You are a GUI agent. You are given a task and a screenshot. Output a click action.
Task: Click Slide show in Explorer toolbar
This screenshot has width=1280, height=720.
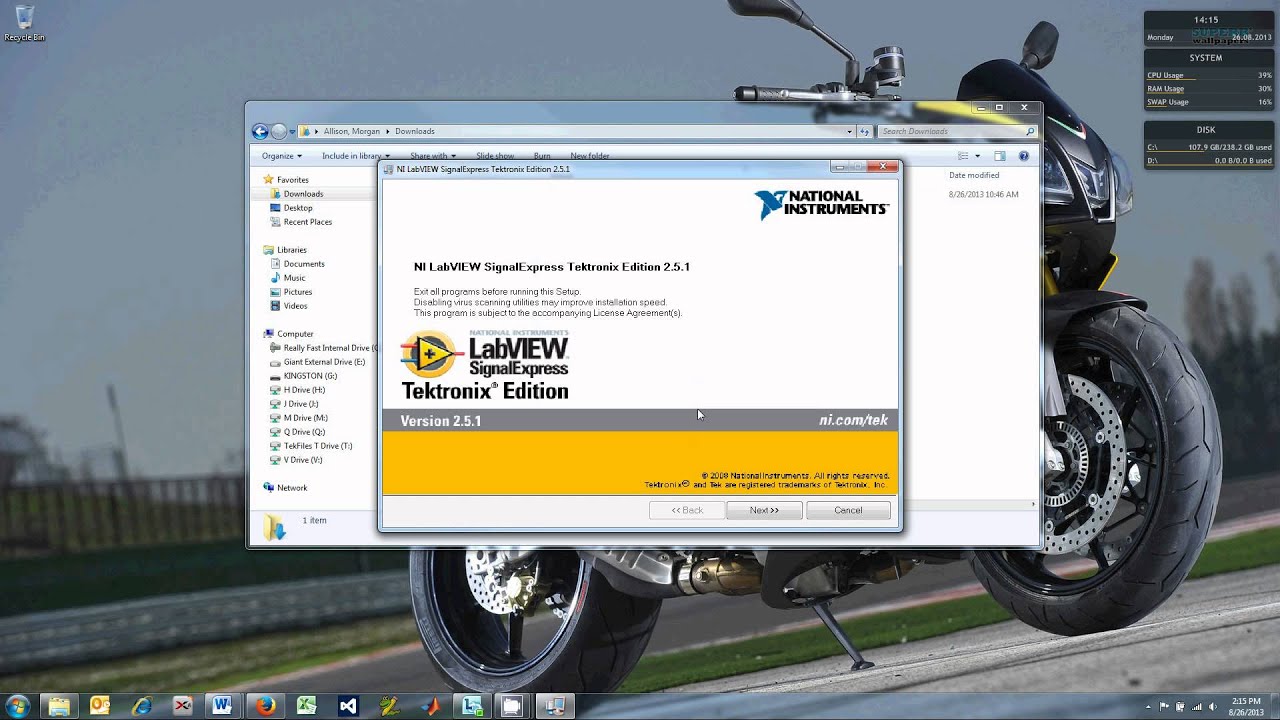(x=495, y=156)
